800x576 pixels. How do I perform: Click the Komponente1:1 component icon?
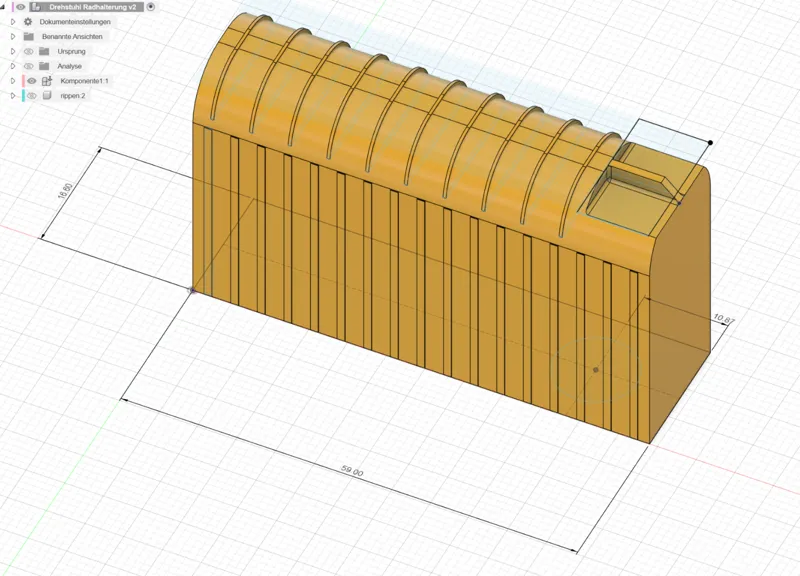[x=47, y=81]
